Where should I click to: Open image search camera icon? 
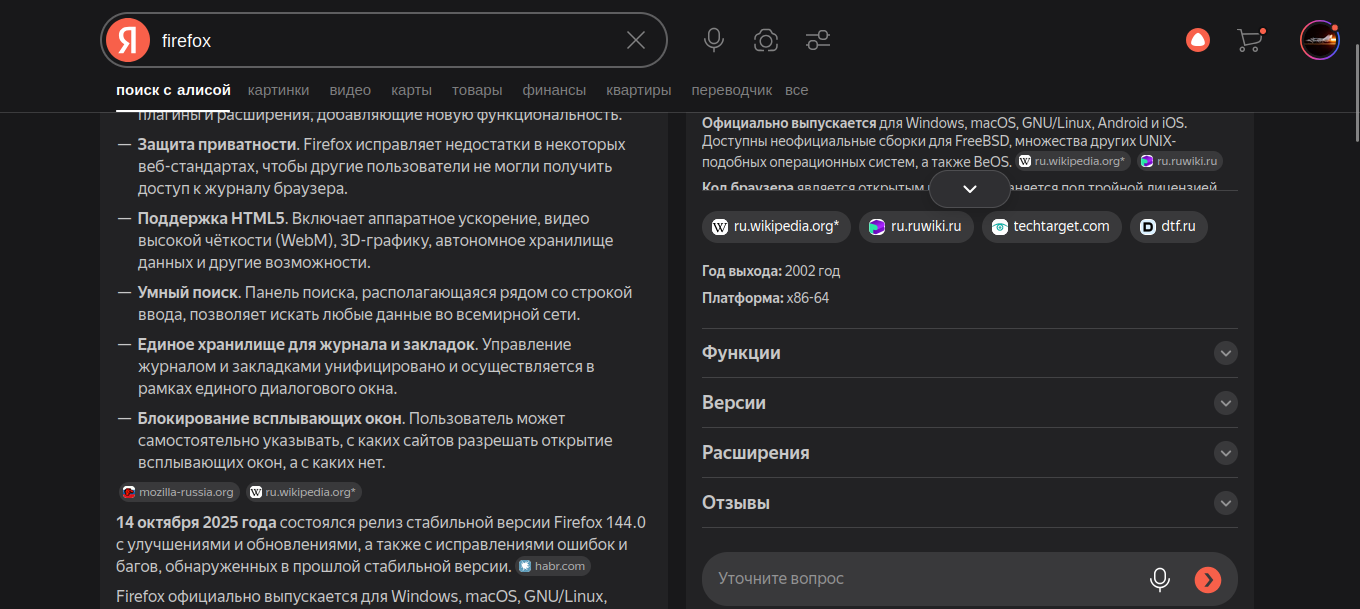coord(766,40)
